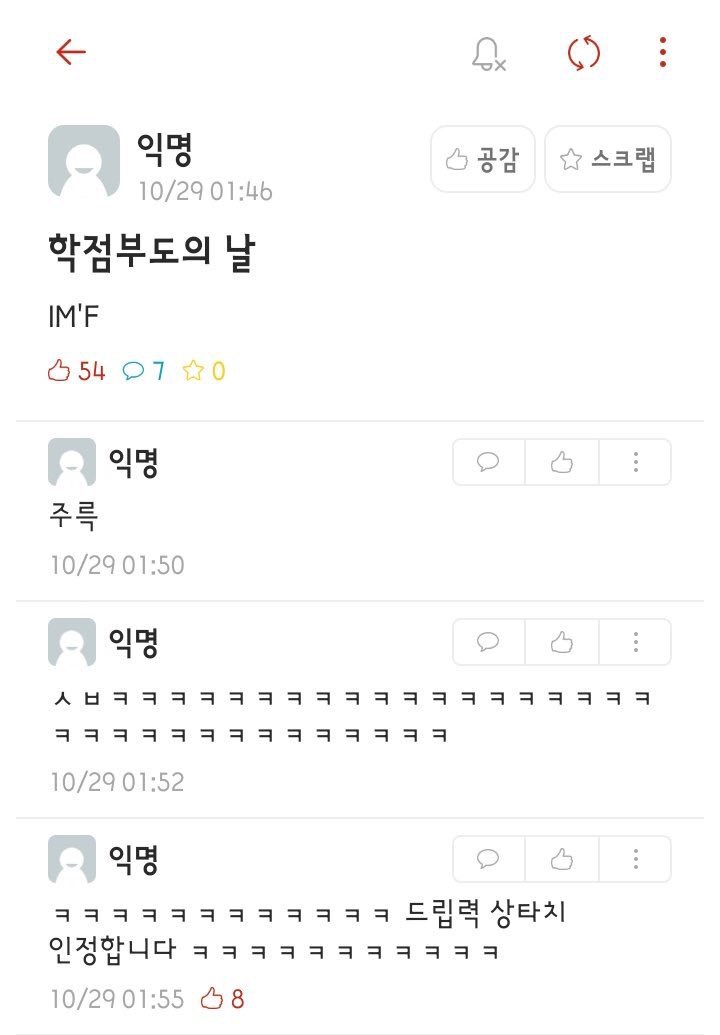Screen dimensions: 720x1035
Task: Mute notifications for this post
Action: click(484, 56)
